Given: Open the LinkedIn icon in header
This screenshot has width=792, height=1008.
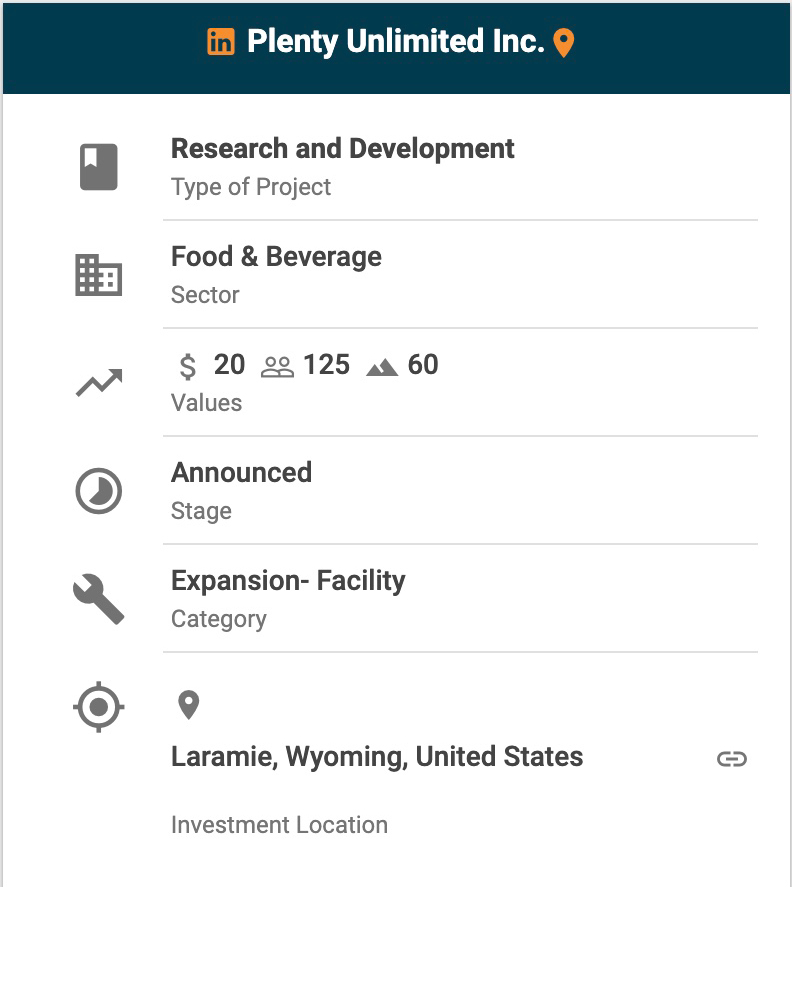Looking at the screenshot, I should (x=221, y=42).
